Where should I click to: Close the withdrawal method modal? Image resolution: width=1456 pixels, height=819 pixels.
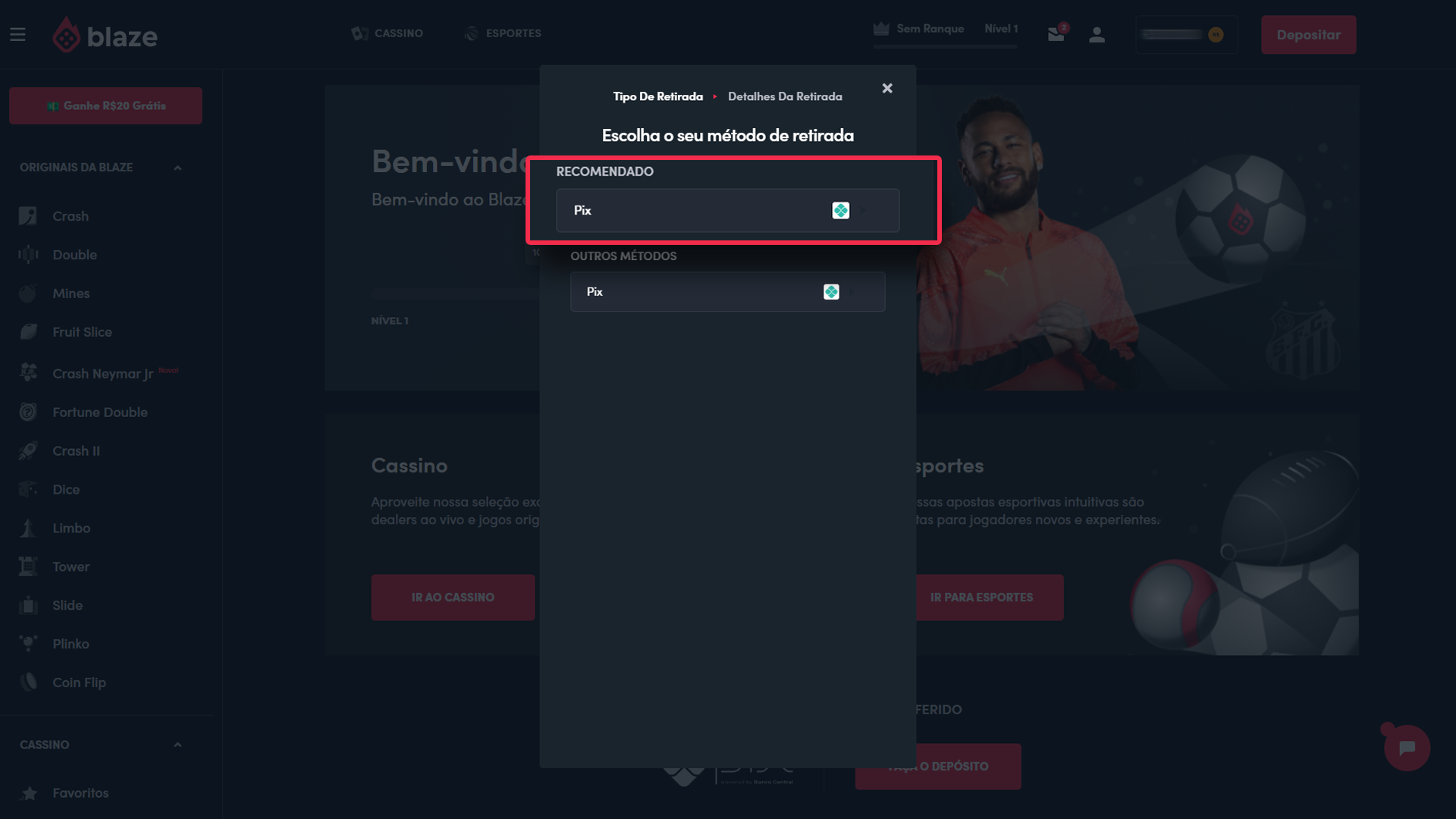887,88
